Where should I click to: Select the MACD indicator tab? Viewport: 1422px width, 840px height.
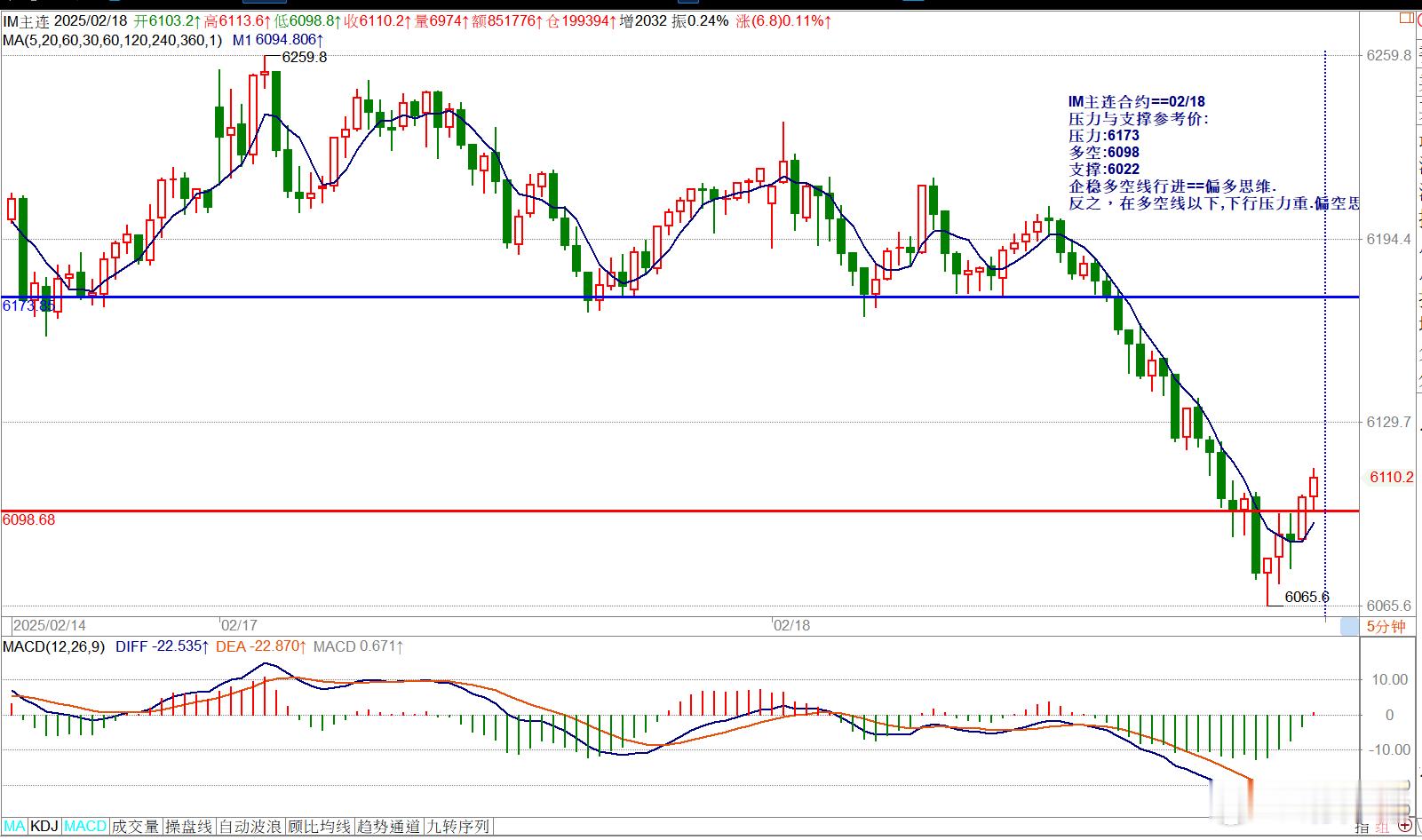click(85, 827)
